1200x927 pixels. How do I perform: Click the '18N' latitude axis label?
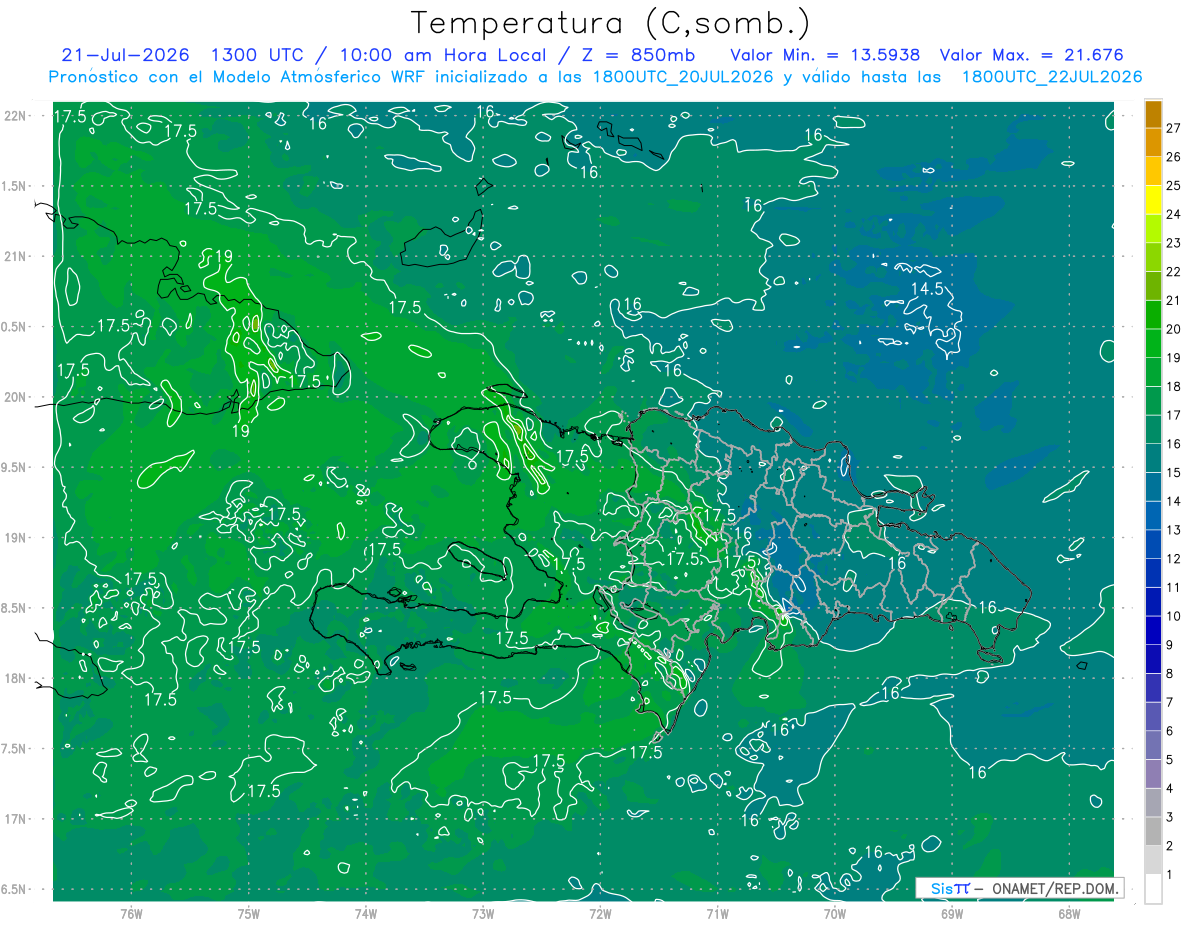point(16,679)
